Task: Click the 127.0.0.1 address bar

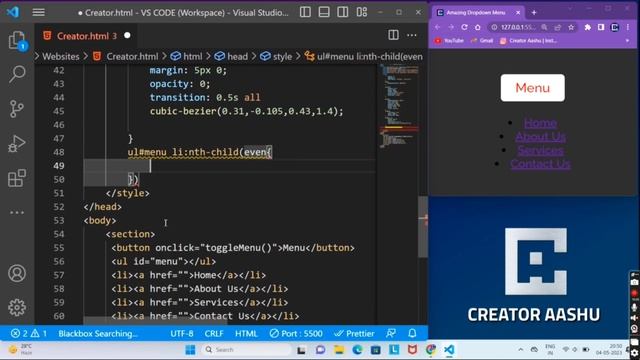Action: coord(518,27)
